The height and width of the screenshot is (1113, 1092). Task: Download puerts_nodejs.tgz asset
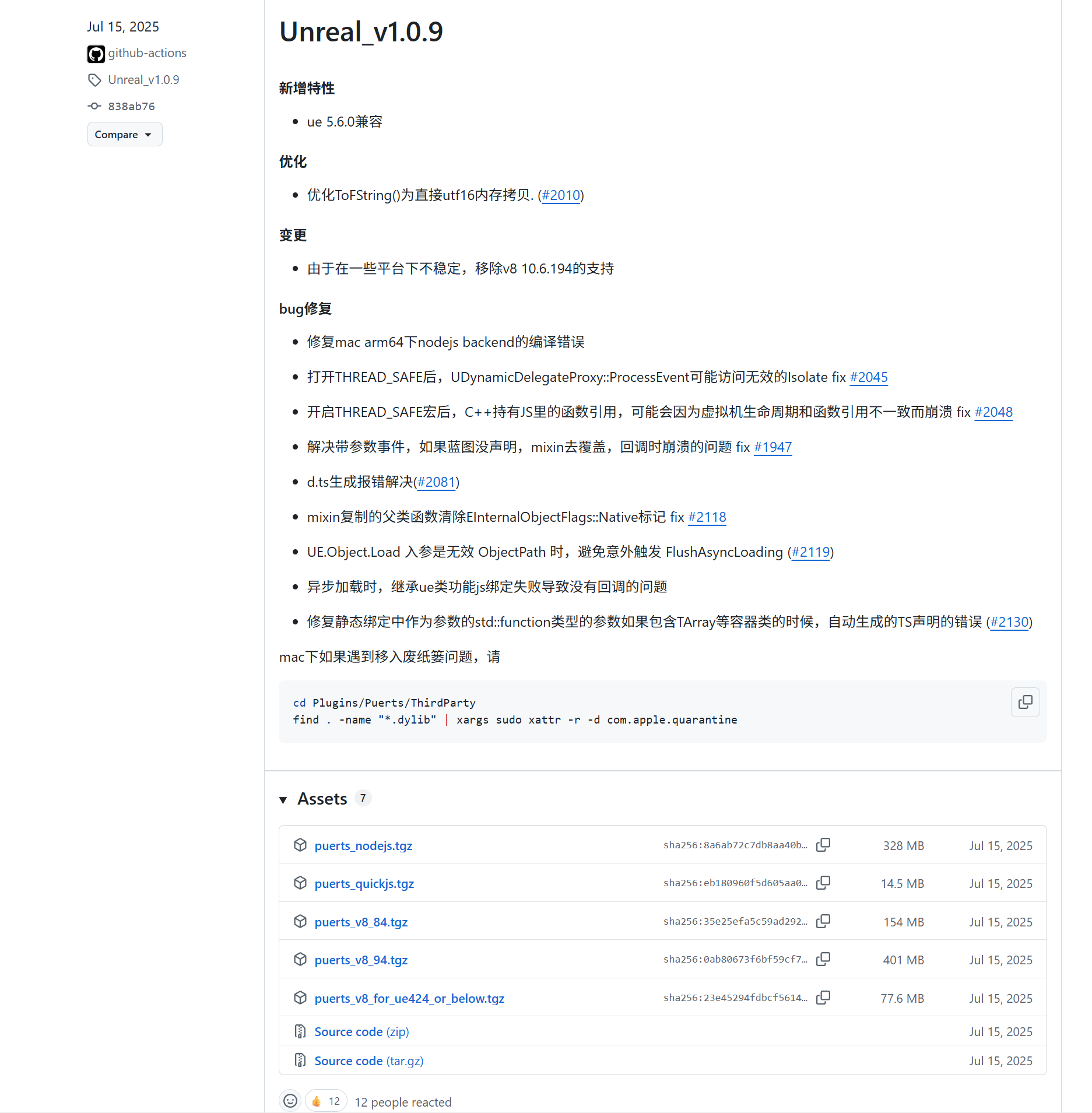click(363, 845)
